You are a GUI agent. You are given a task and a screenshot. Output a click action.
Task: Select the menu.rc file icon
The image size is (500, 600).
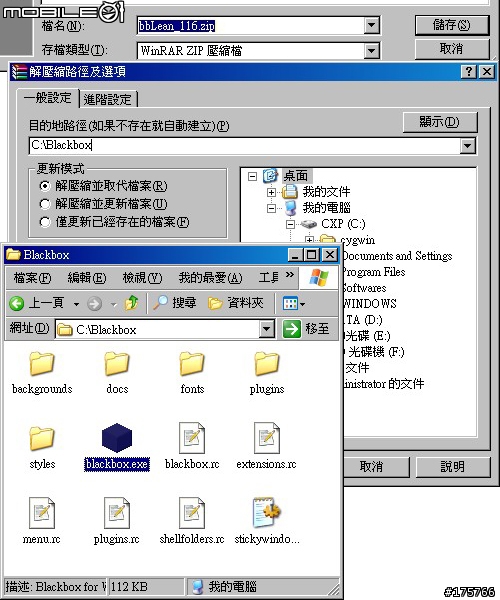point(42,513)
